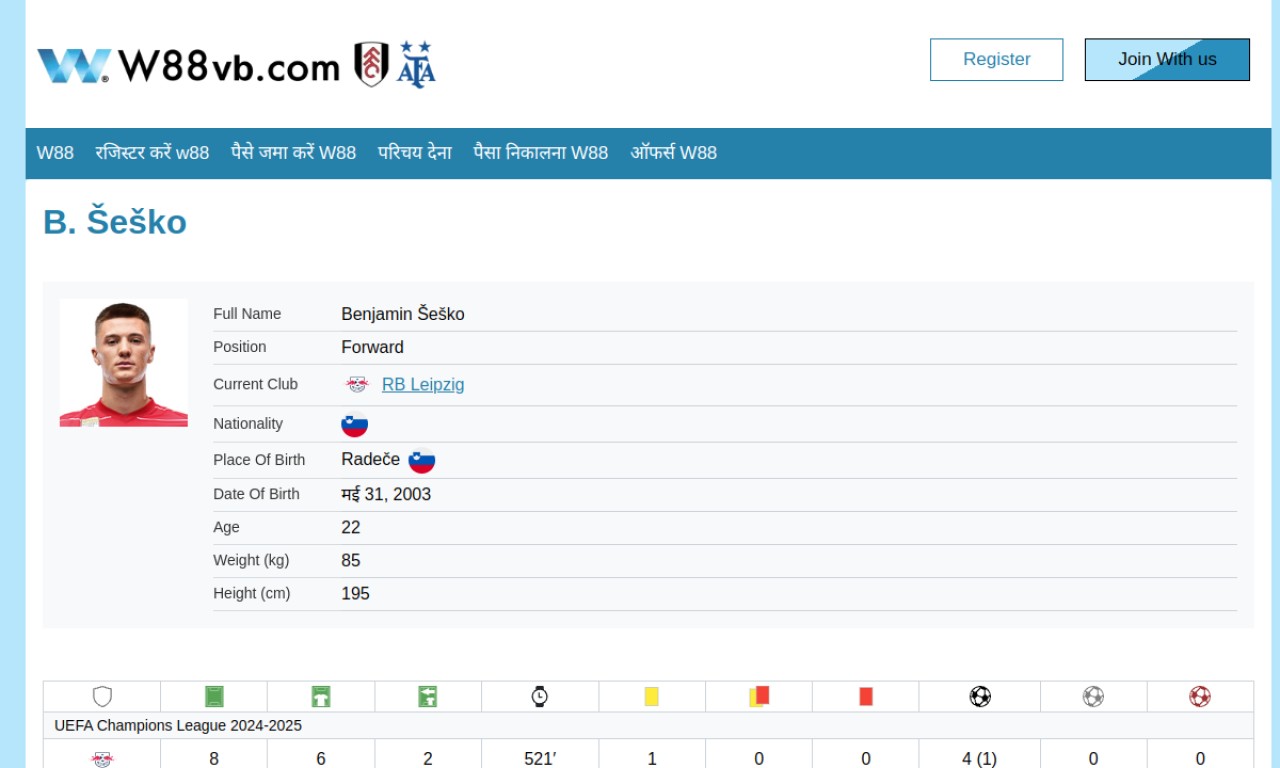Screen dimensions: 1280x768
Task: Click the Height value 195
Action: click(x=355, y=593)
